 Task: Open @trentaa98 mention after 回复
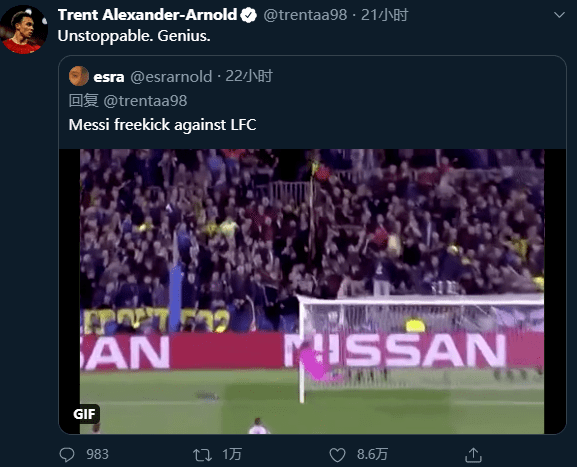point(145,101)
